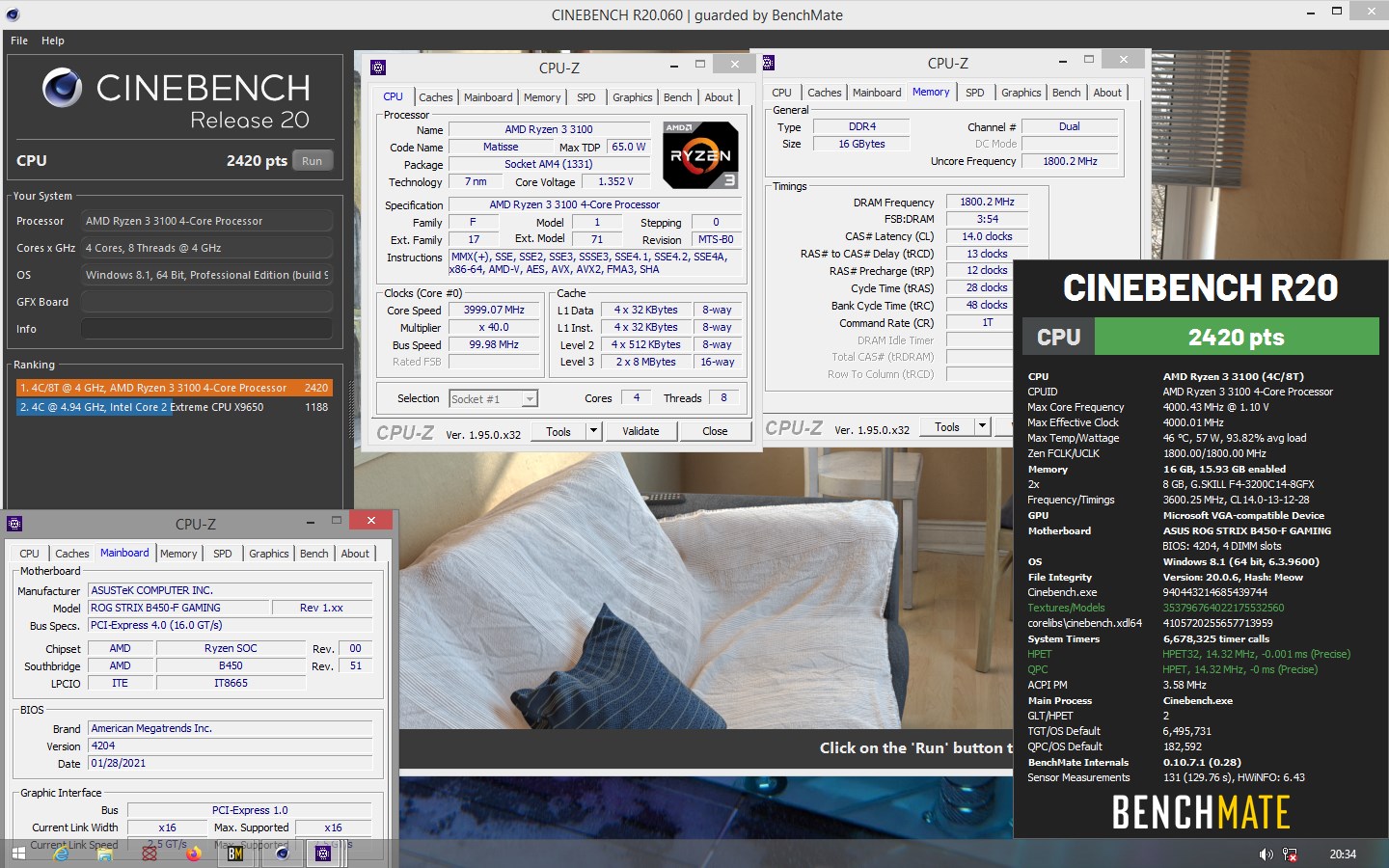The width and height of the screenshot is (1389, 868).
Task: Open Graphics tab in center CPU-Z window
Action: [633, 97]
